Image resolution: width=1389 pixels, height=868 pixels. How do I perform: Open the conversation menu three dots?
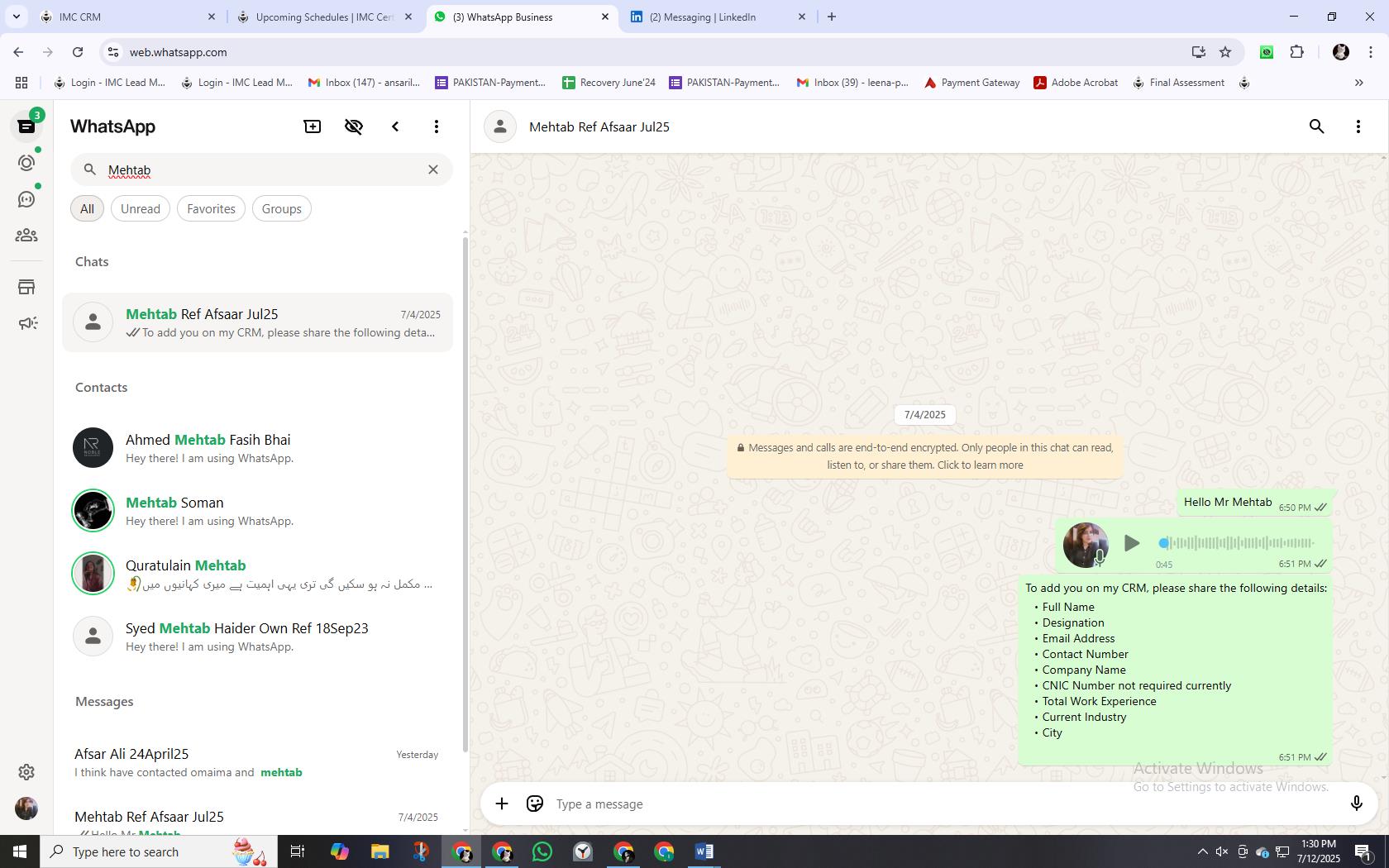coord(1358,126)
